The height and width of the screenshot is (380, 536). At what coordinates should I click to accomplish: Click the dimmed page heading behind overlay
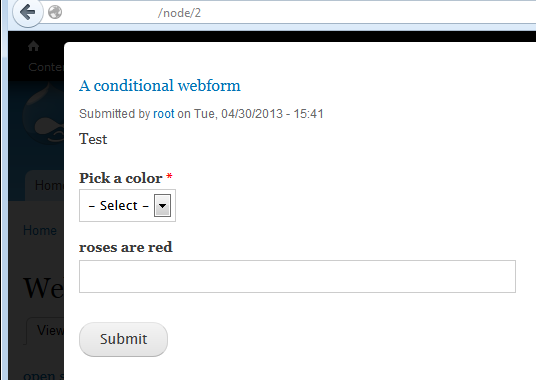point(43,288)
